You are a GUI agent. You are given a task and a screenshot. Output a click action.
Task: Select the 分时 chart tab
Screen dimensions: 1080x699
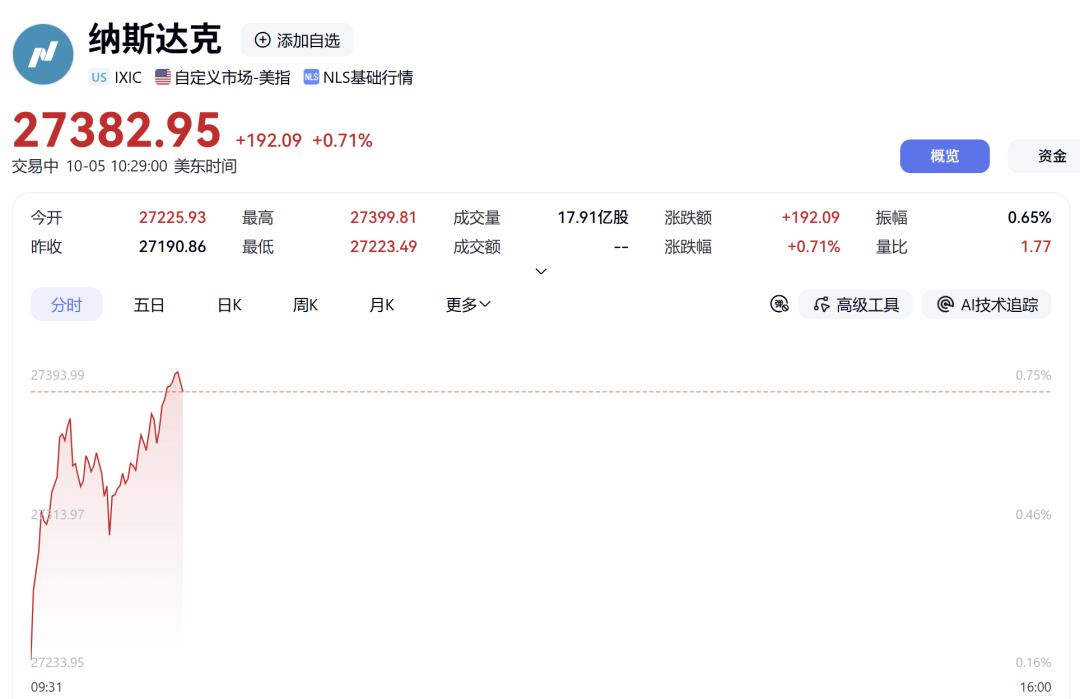point(67,304)
